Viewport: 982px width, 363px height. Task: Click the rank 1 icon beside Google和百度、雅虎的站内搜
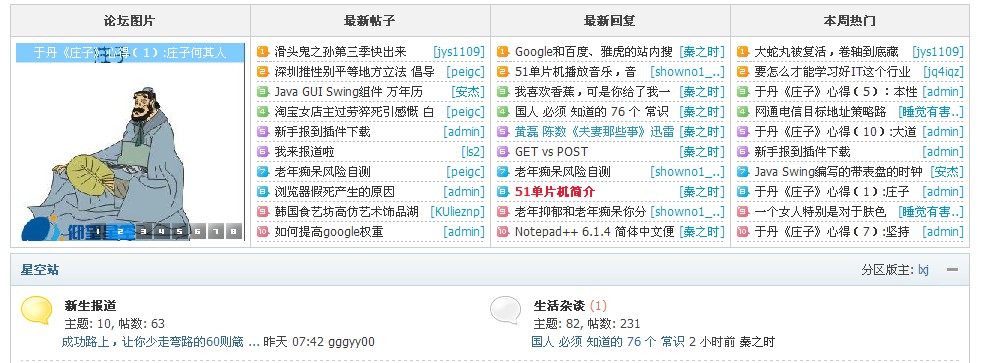point(503,52)
